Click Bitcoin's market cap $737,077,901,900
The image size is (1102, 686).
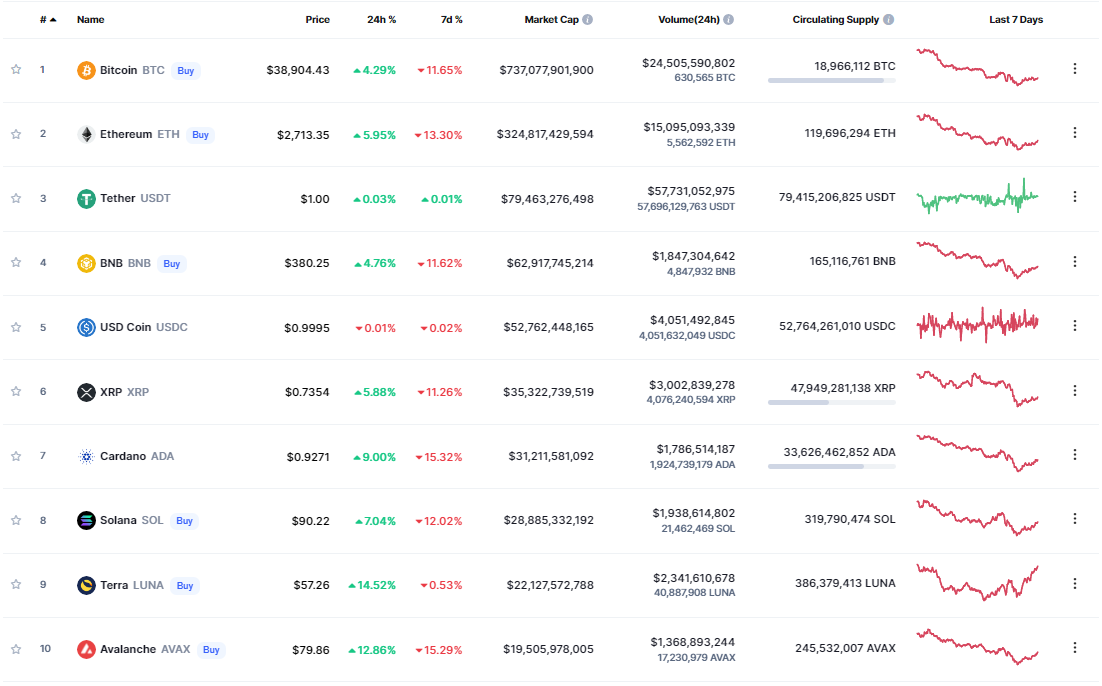[546, 70]
